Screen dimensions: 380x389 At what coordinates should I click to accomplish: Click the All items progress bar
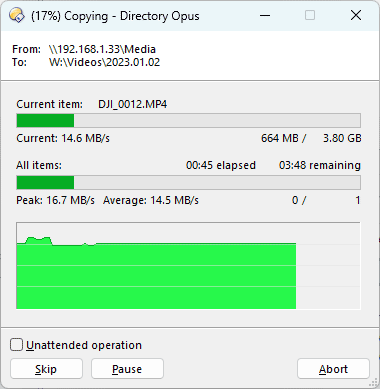[x=189, y=183]
